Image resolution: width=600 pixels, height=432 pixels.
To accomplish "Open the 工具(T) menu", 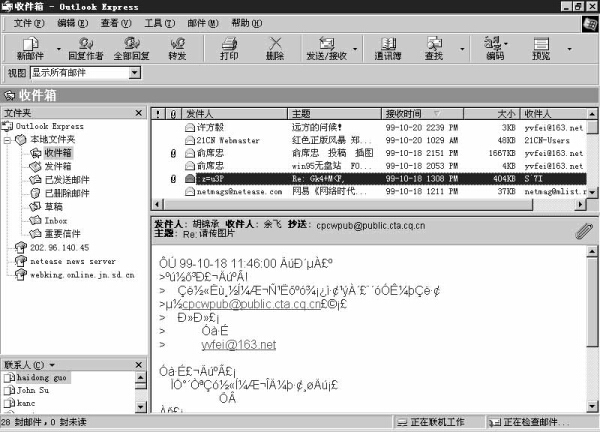I will click(160, 23).
